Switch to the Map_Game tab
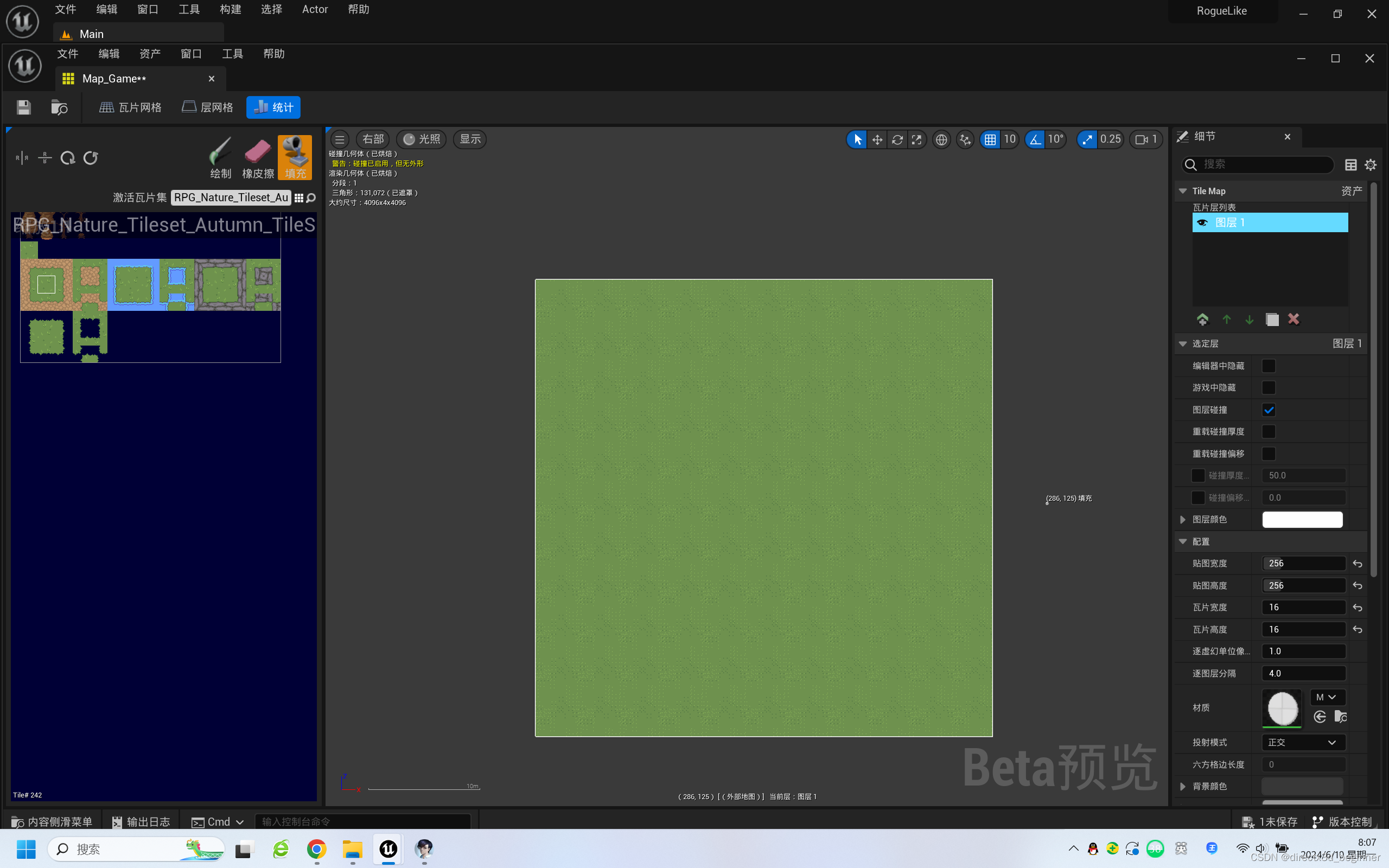Screen dimensions: 1389x868 pyautogui.click(x=114, y=79)
